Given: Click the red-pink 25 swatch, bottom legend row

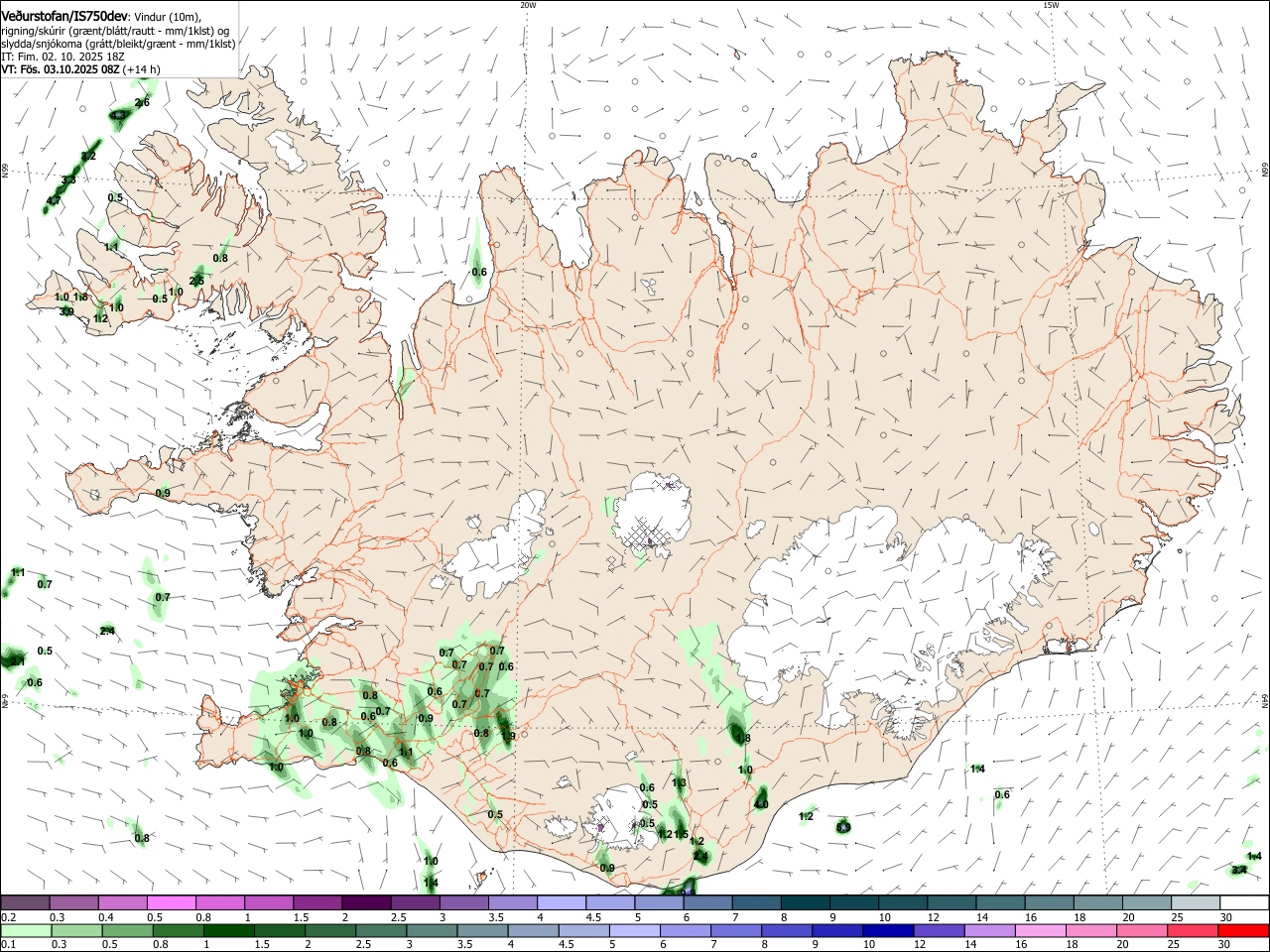Looking at the screenshot, I should (x=1193, y=931).
